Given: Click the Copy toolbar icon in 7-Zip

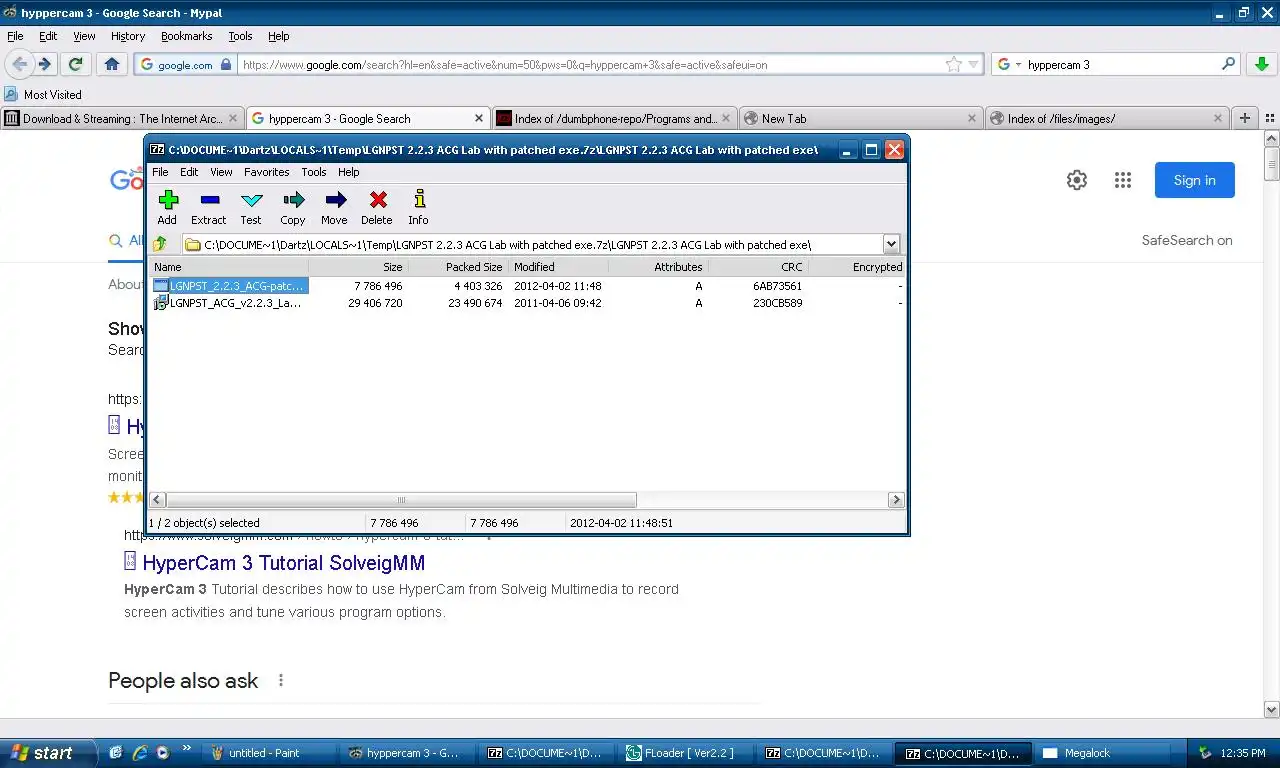Looking at the screenshot, I should coord(293,208).
